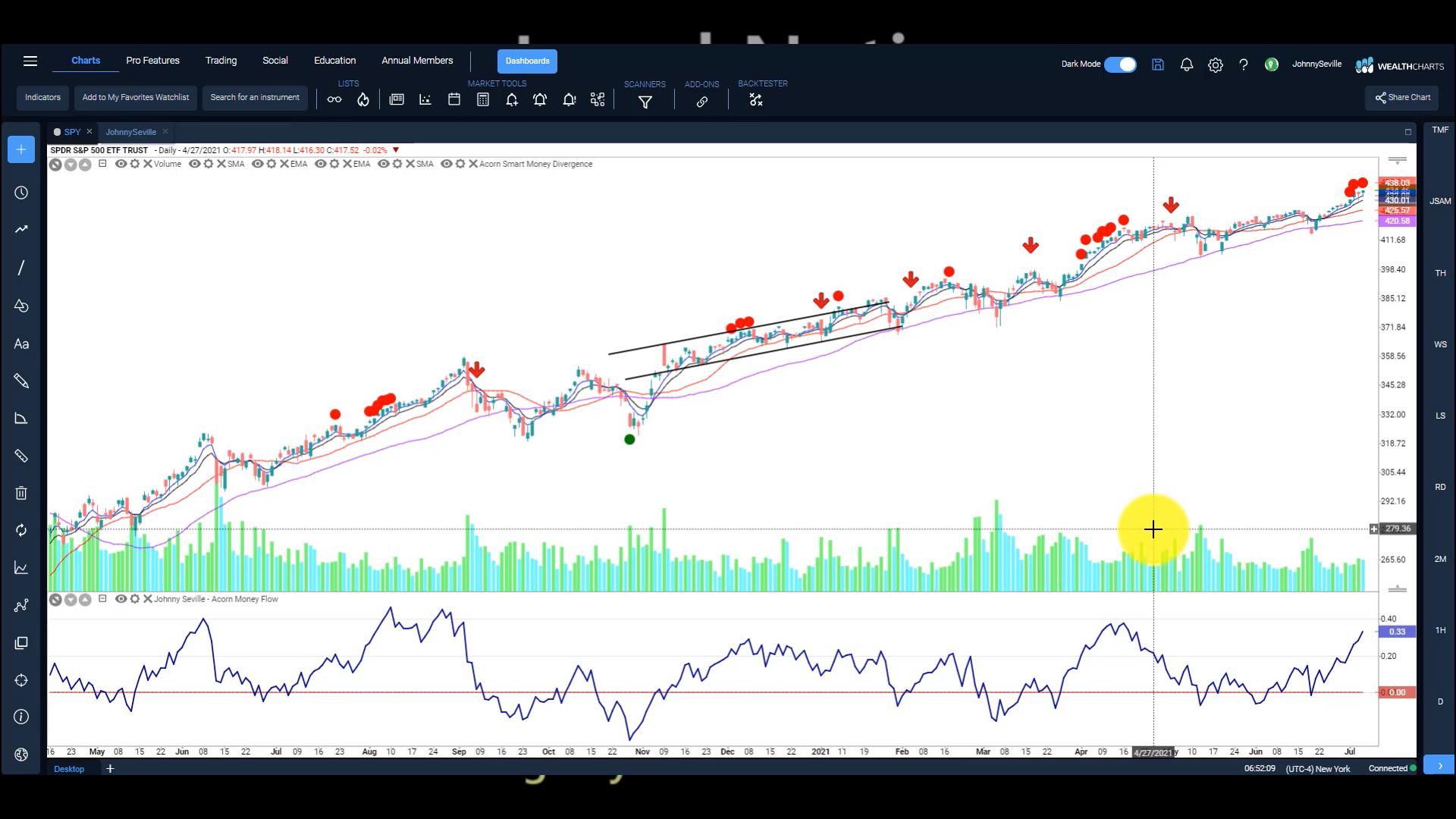Click Add to My Favorites Watchlist
Image resolution: width=1456 pixels, height=819 pixels.
click(136, 98)
